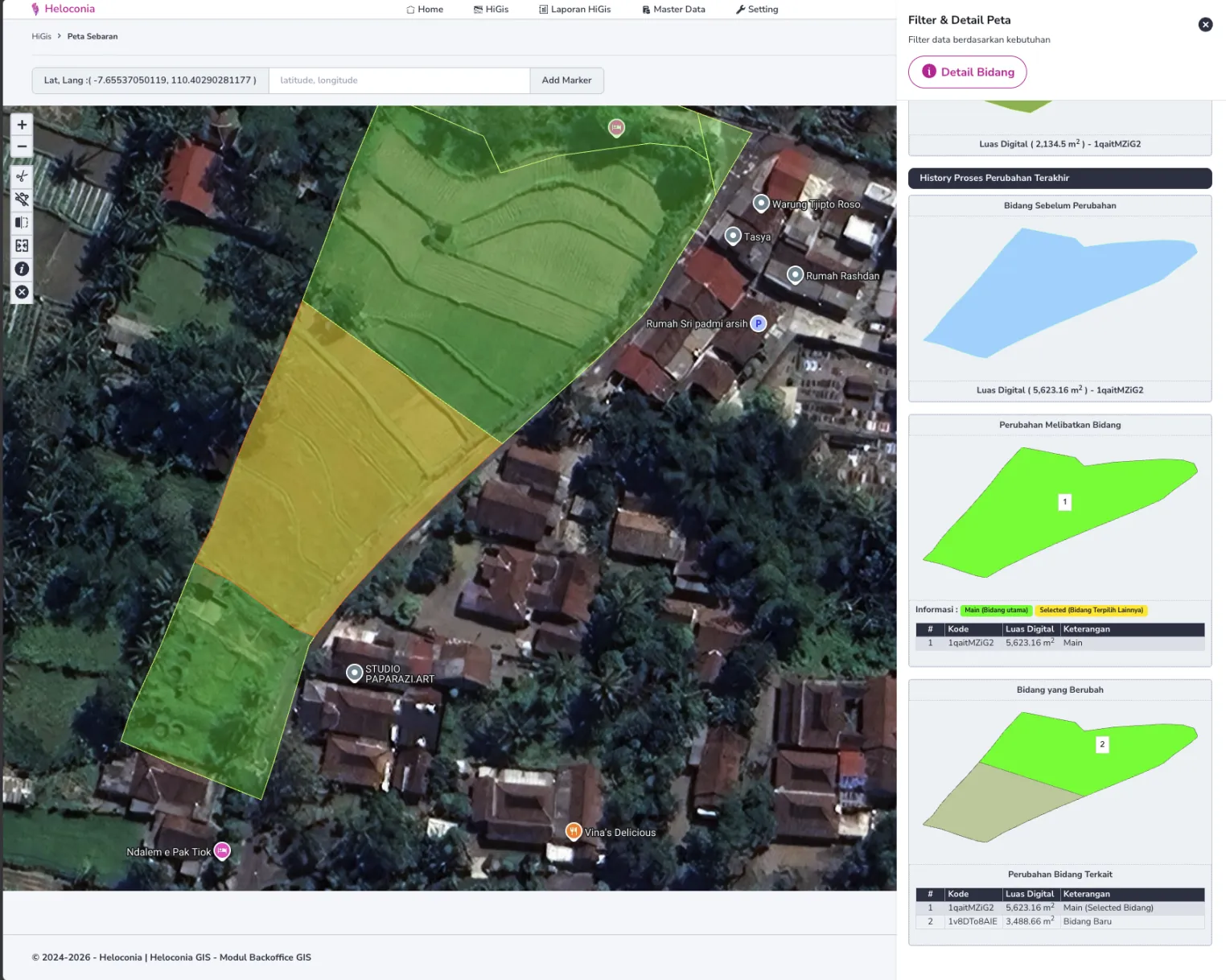Zoom out on the map

22,146
